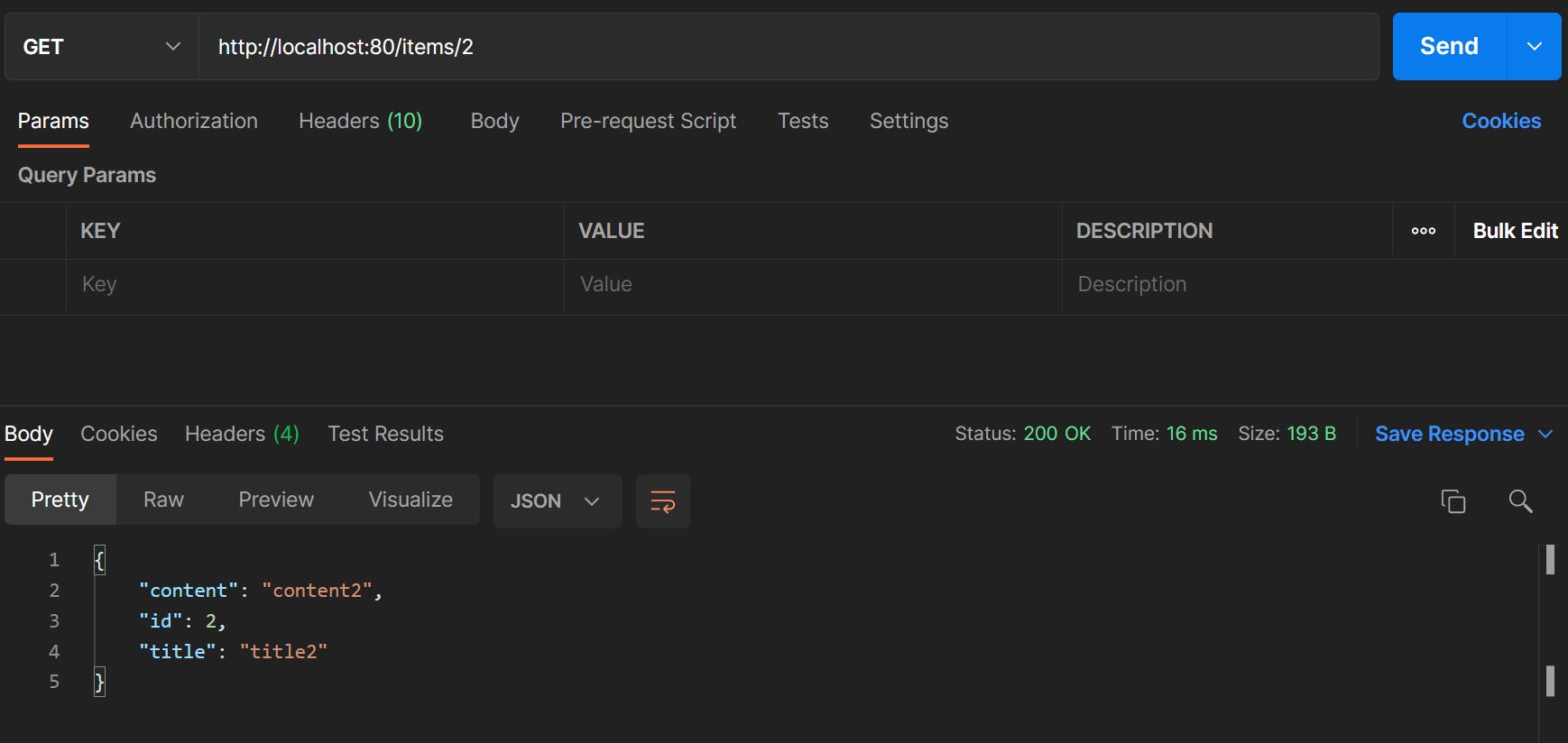This screenshot has width=1568, height=743.
Task: Click the VALUE column header
Action: 612,231
